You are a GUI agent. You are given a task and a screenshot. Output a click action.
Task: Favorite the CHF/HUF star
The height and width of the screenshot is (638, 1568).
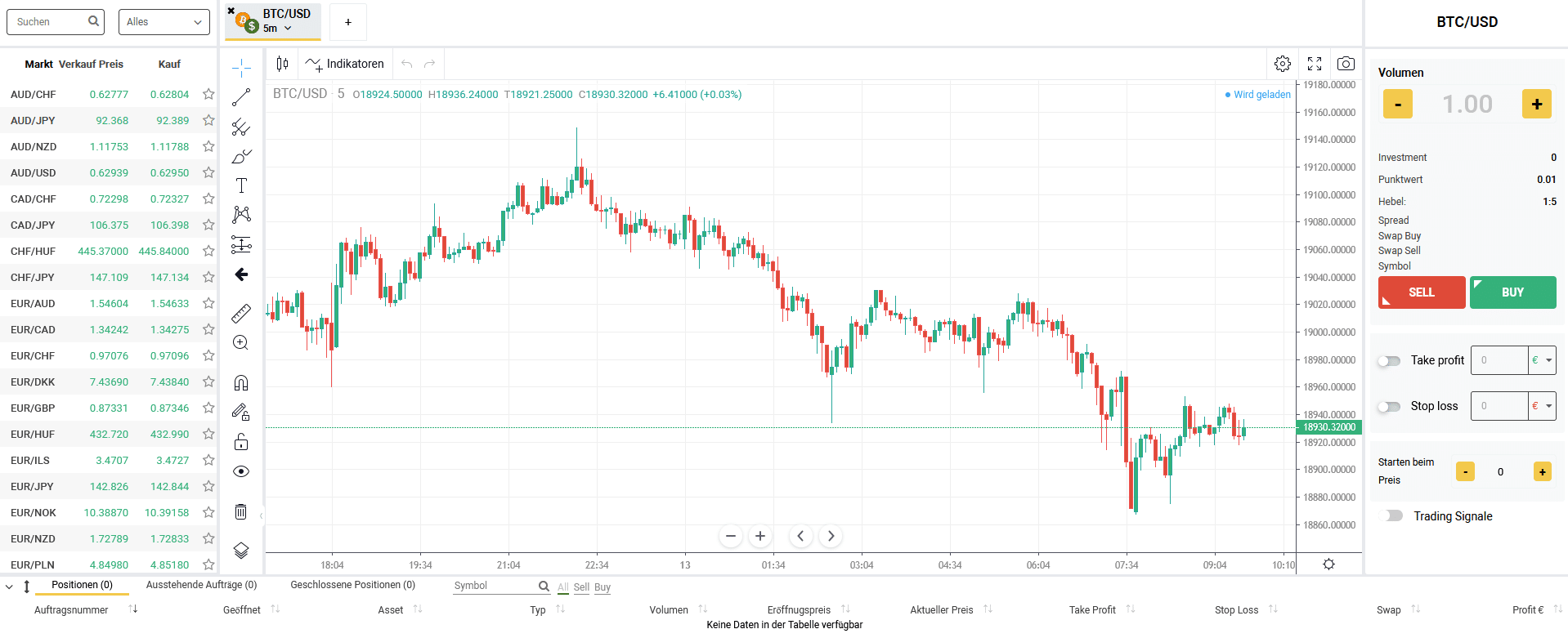208,251
